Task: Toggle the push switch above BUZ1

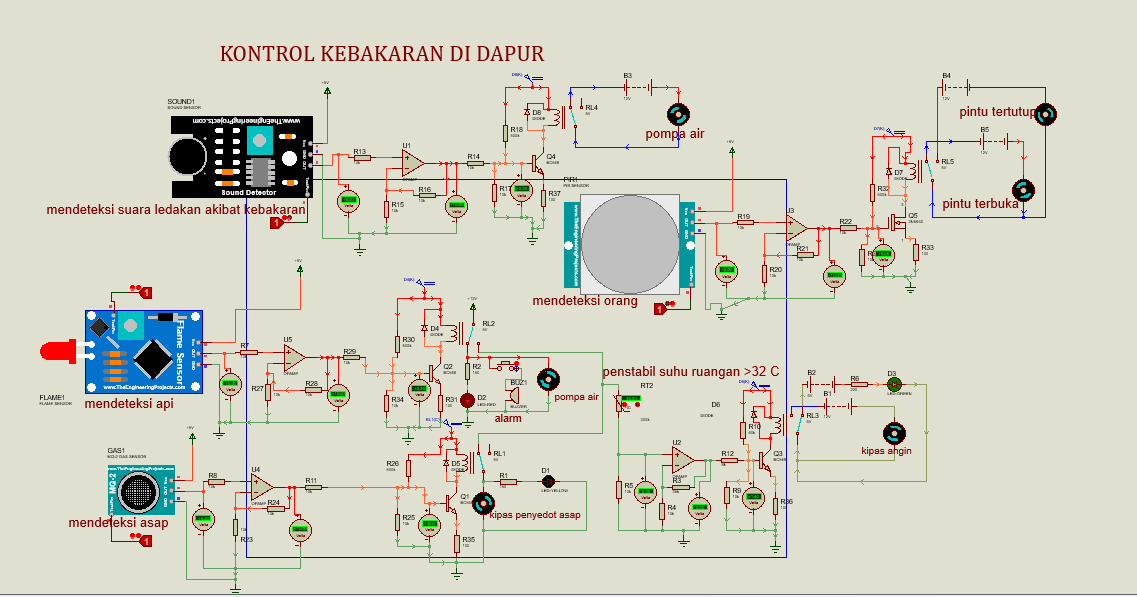Action: tap(505, 365)
